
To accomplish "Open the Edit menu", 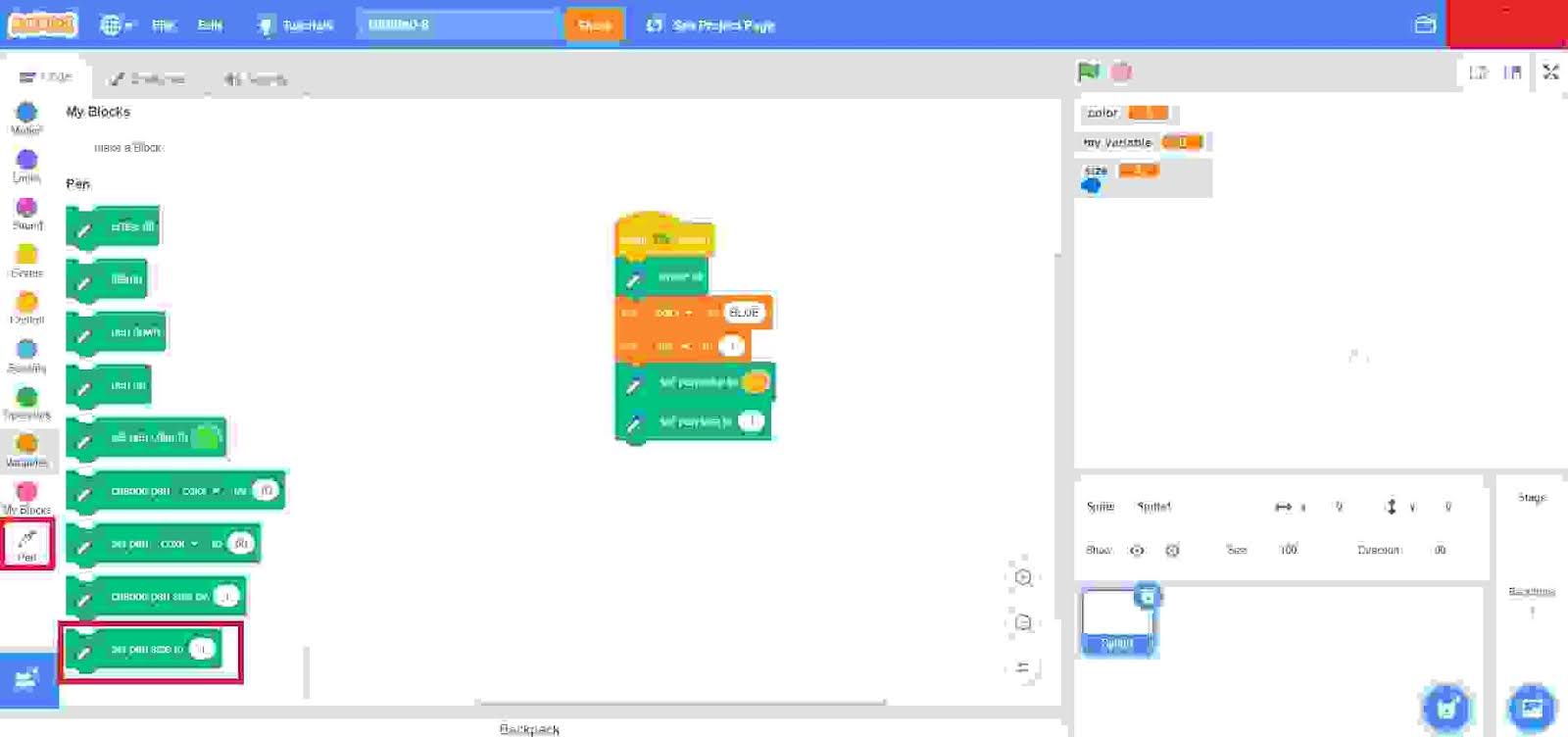I will (x=210, y=25).
